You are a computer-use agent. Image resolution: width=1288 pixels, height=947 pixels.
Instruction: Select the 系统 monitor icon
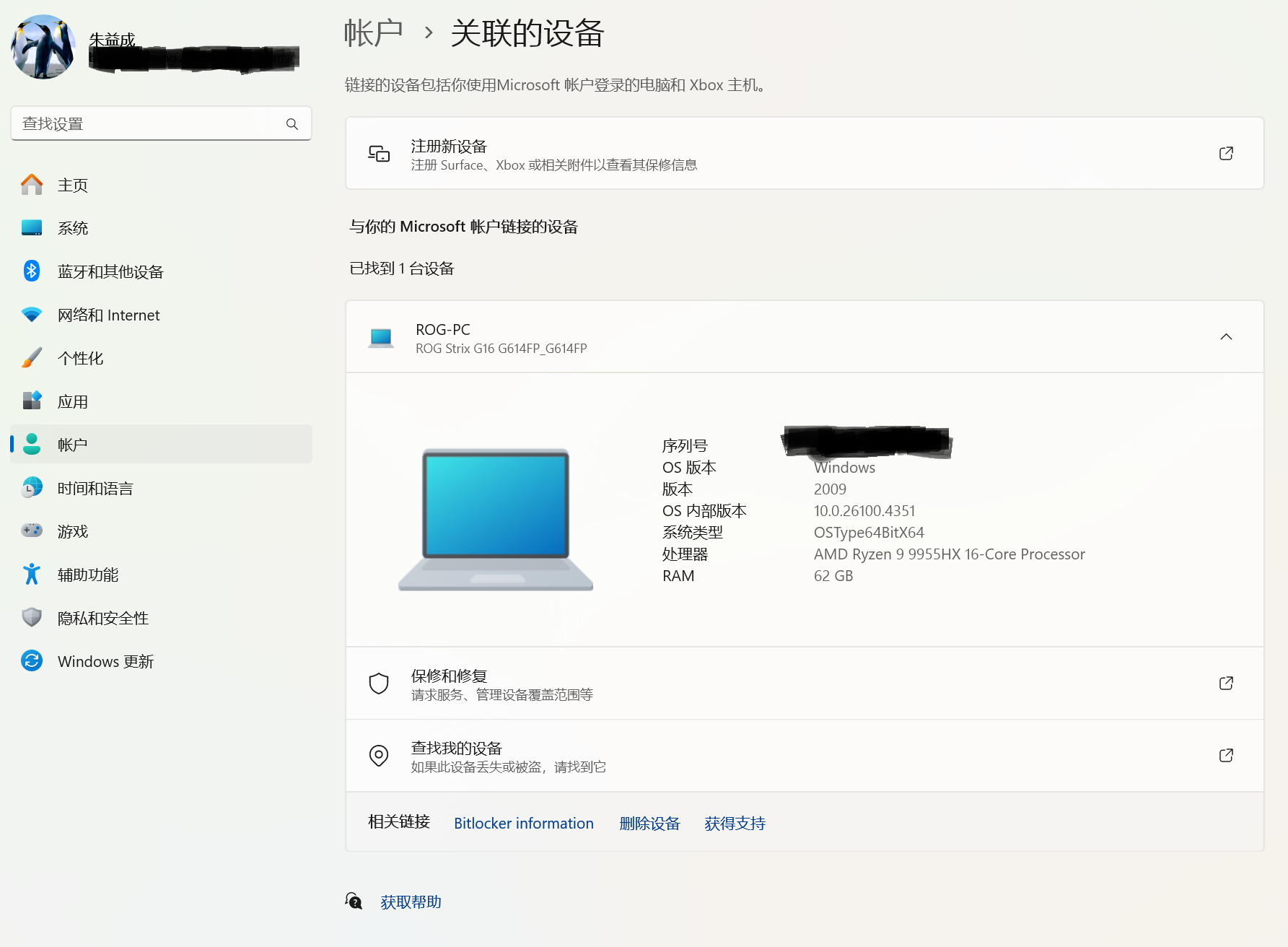(32, 228)
